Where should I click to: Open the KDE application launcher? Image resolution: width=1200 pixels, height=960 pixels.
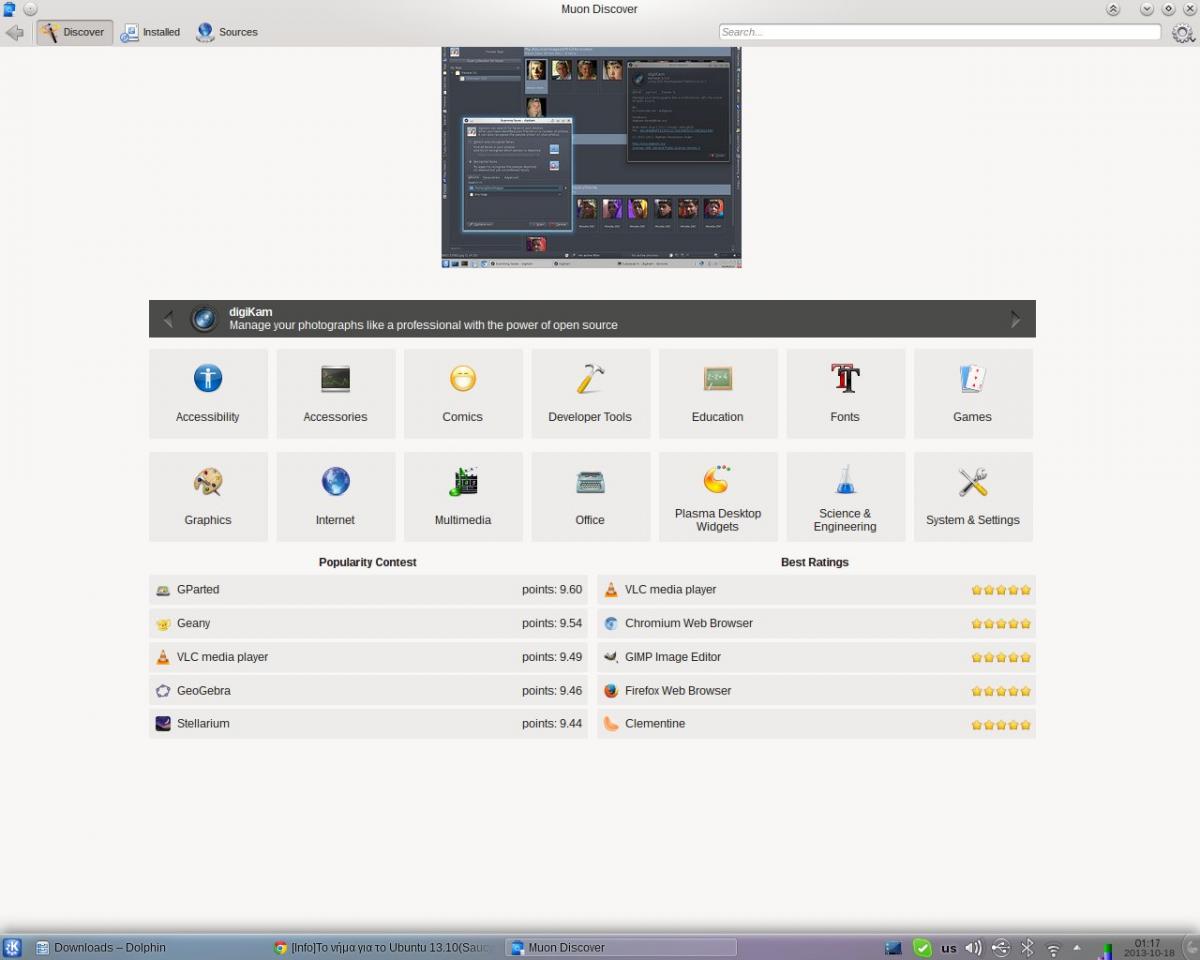coord(12,947)
